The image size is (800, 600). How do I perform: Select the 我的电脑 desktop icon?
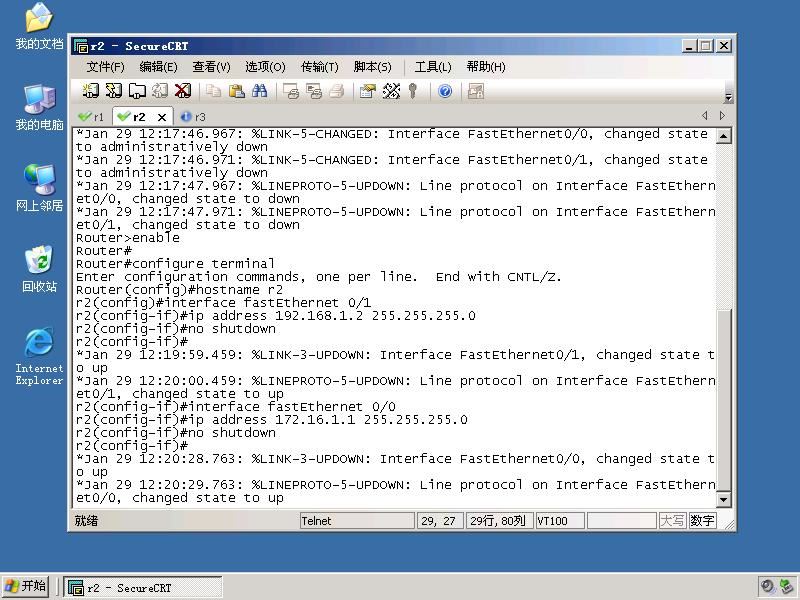[39, 108]
